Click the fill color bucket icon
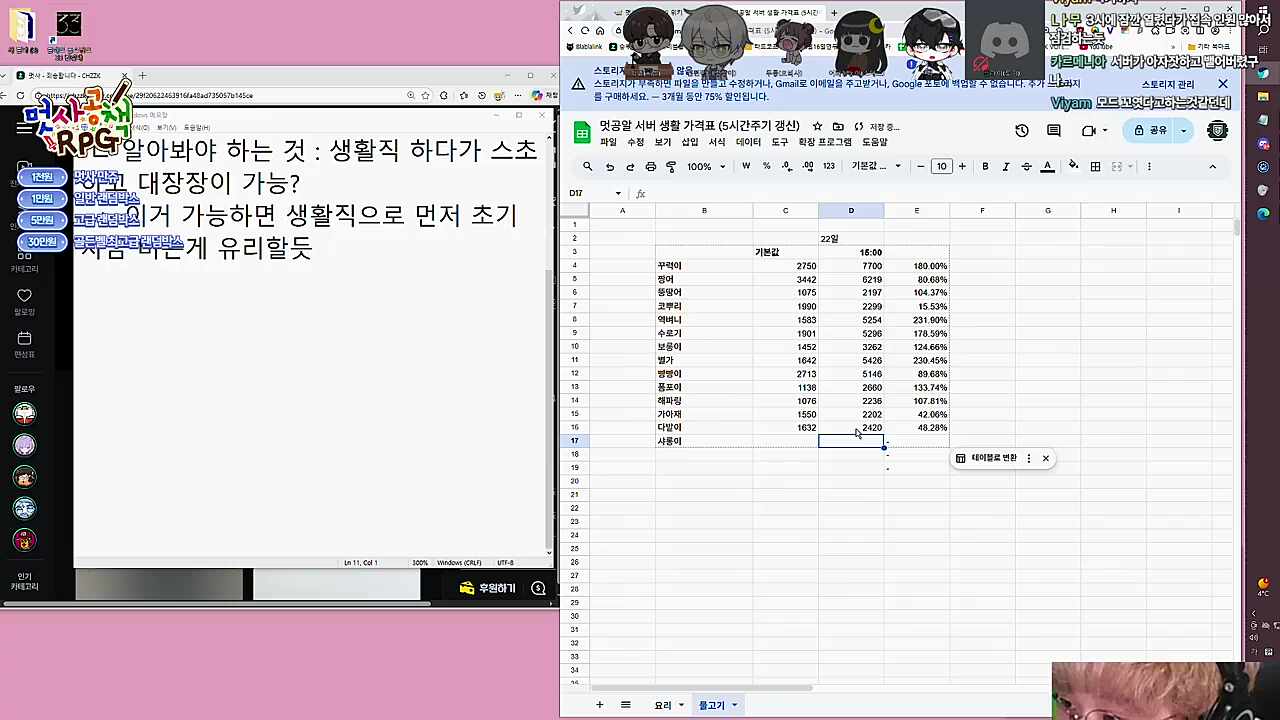Screen dimensions: 1280x720 1072,166
